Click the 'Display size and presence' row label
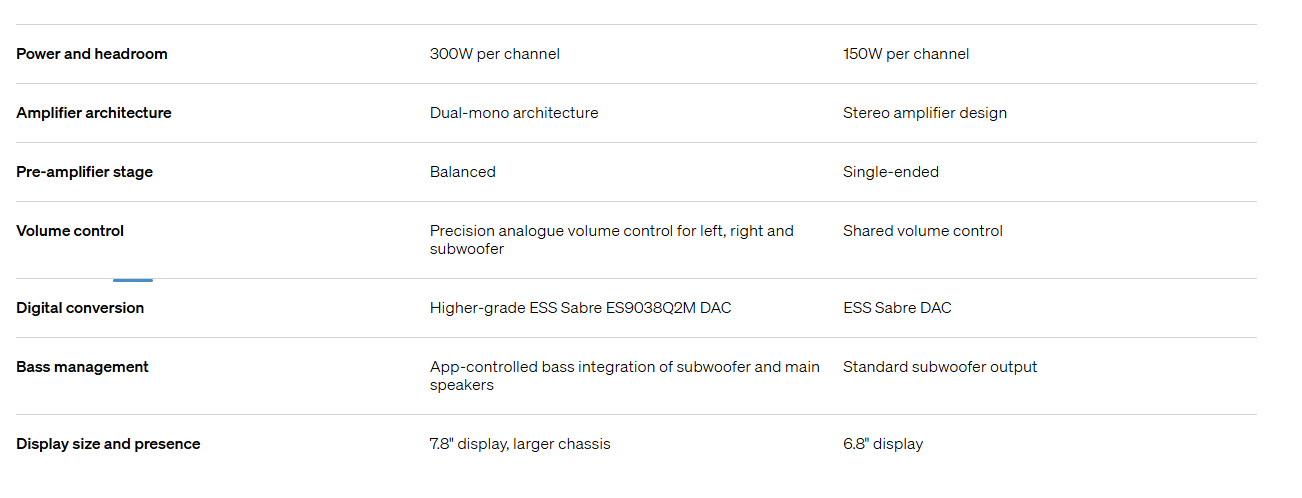This screenshot has height=498, width=1302. [108, 444]
